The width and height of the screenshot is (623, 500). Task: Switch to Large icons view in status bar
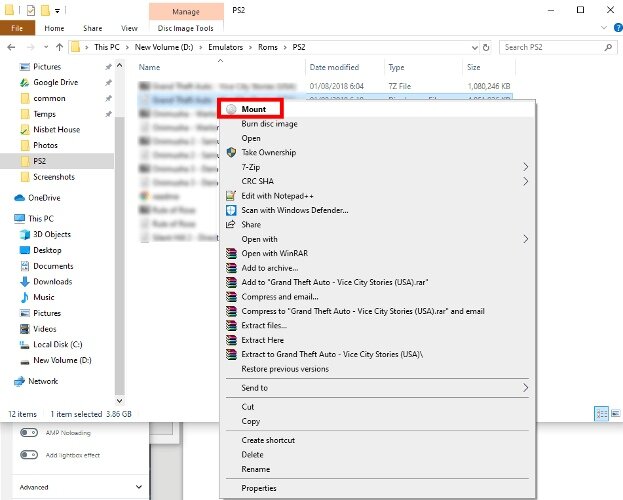pos(615,414)
